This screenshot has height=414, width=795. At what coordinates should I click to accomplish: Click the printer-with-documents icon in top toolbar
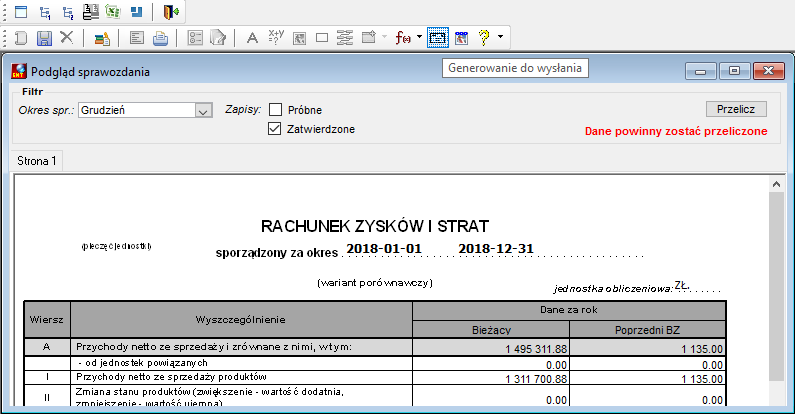point(90,12)
